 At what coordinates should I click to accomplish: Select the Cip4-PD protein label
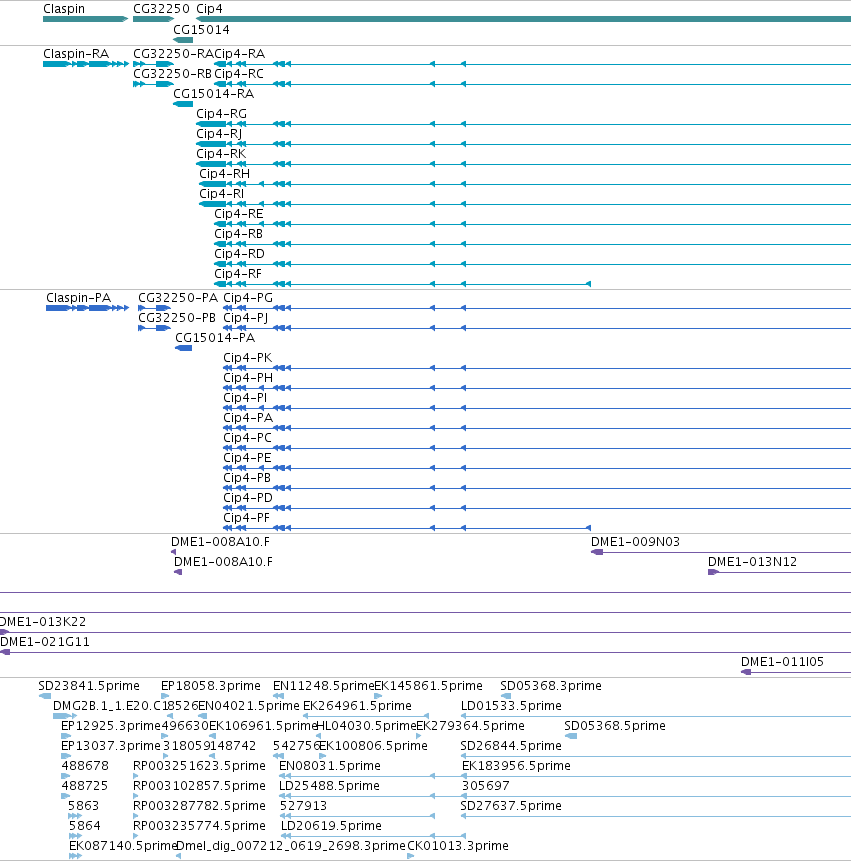(x=248, y=497)
